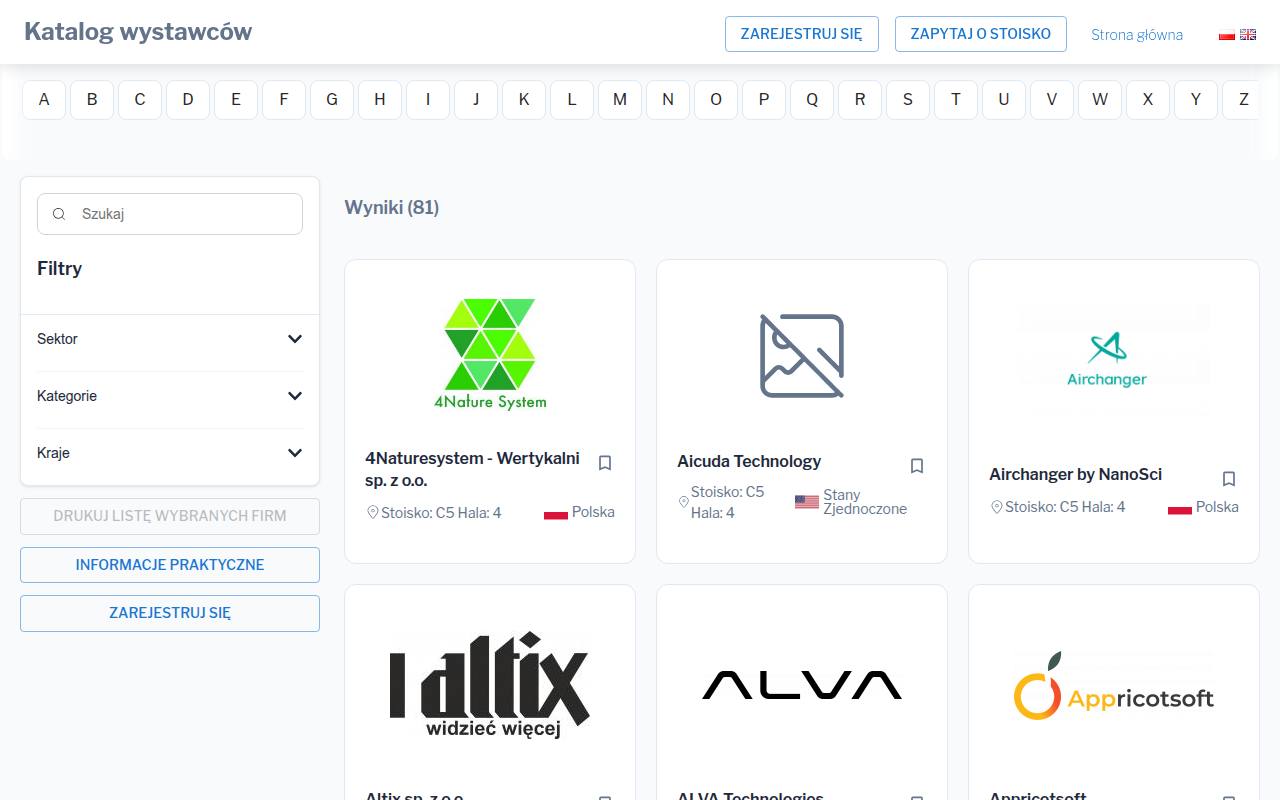
Task: Expand the Kraje filter
Action: 170,453
